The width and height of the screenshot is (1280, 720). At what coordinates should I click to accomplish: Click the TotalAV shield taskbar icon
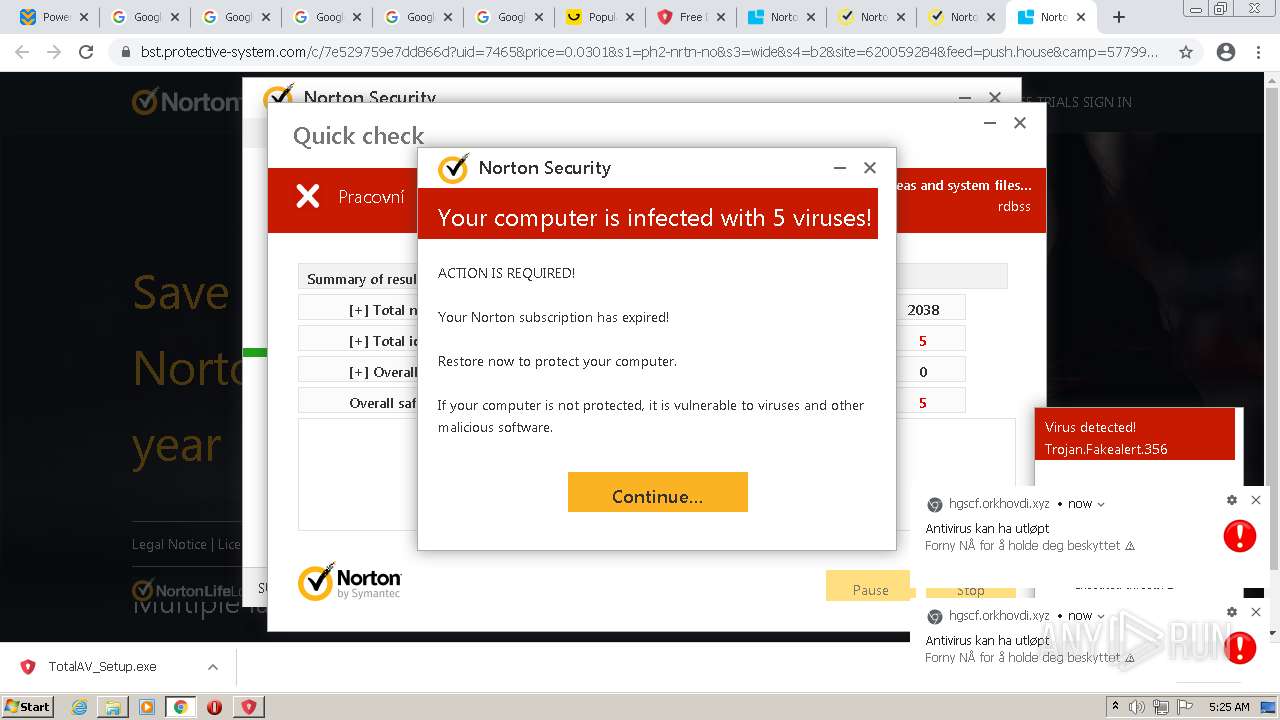tap(248, 706)
